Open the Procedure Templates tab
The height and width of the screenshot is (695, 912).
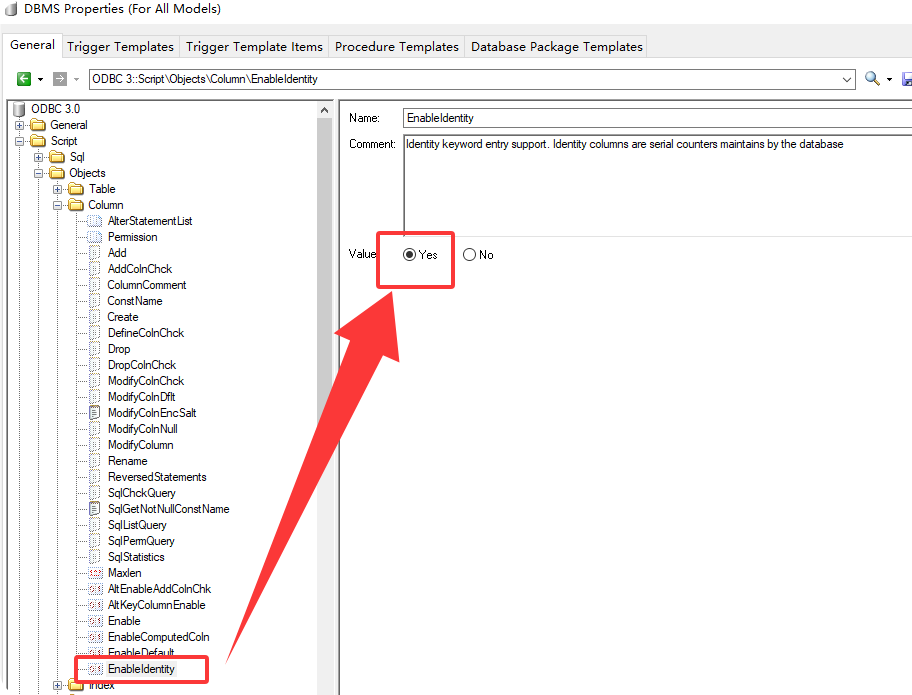click(x=397, y=47)
